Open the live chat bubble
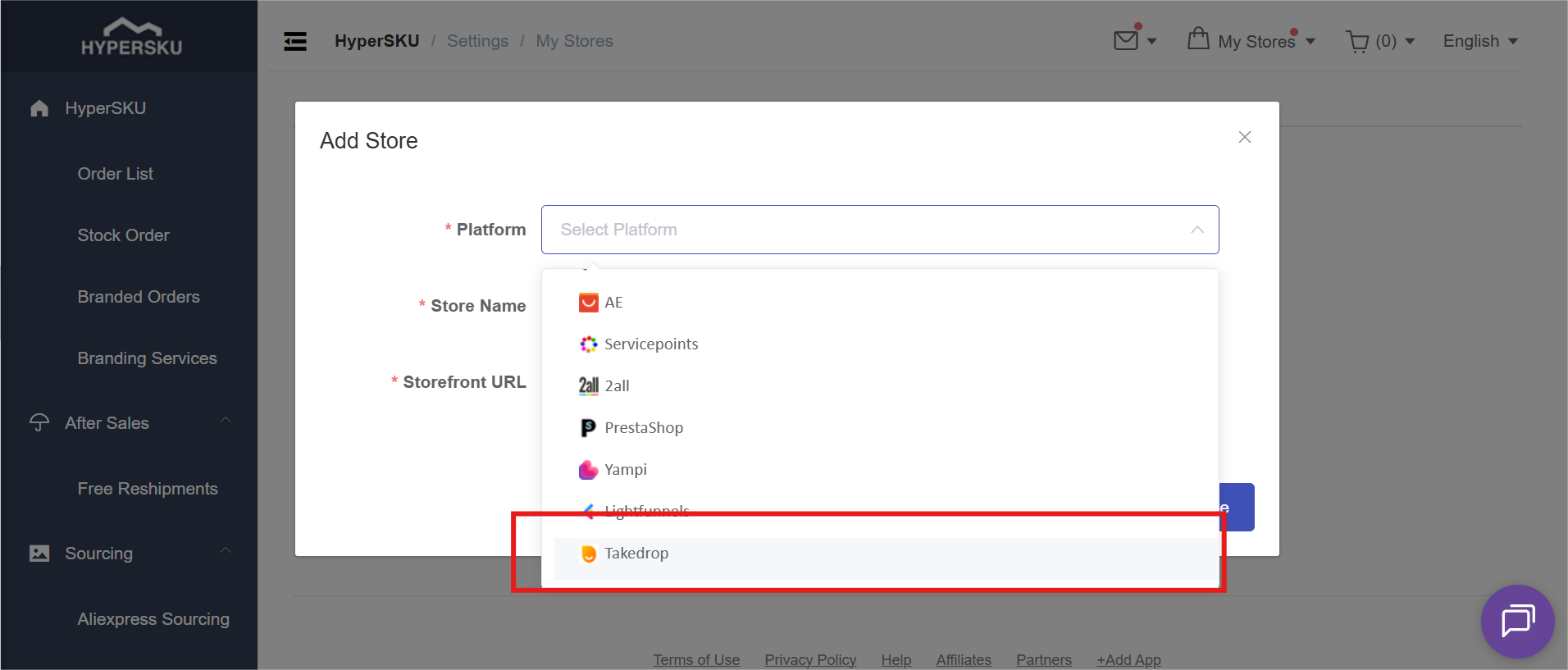 point(1517,621)
